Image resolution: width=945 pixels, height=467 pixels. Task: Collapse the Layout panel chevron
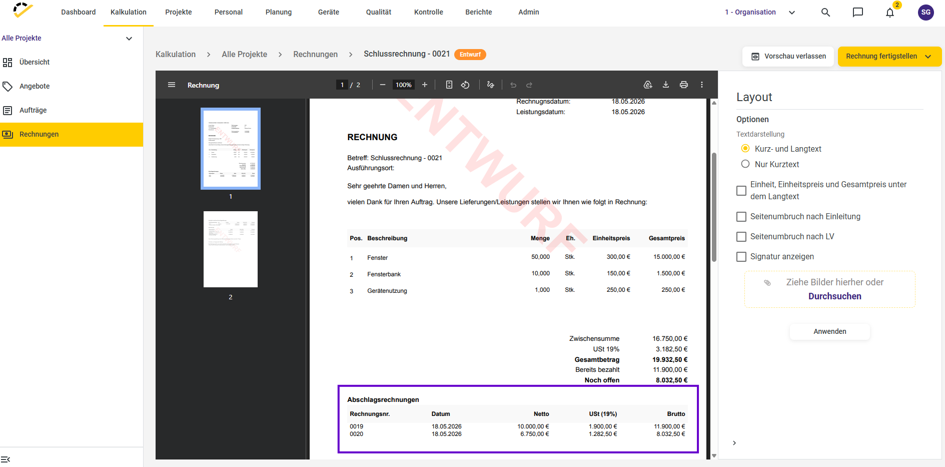click(x=734, y=443)
